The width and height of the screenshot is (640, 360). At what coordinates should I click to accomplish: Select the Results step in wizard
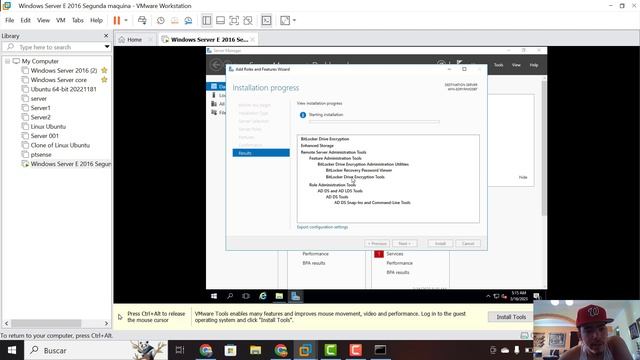(x=261, y=153)
